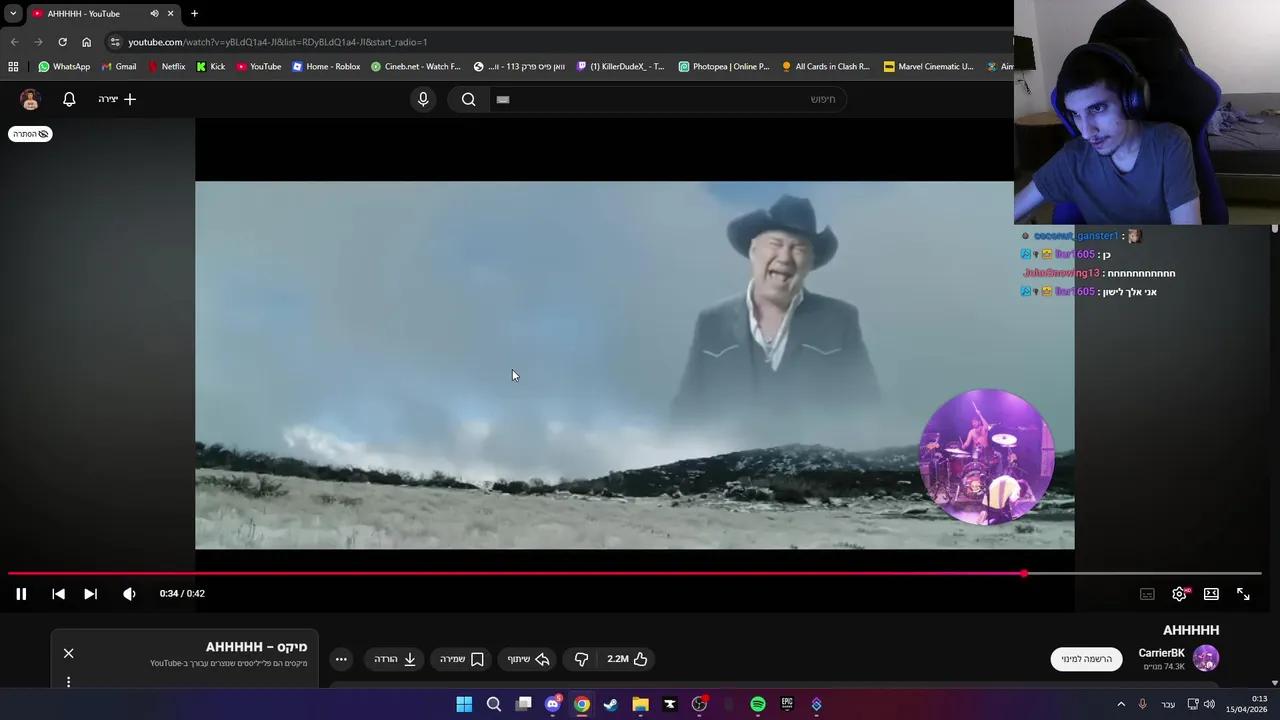
Task: Open the יצירה create button
Action: click(117, 99)
